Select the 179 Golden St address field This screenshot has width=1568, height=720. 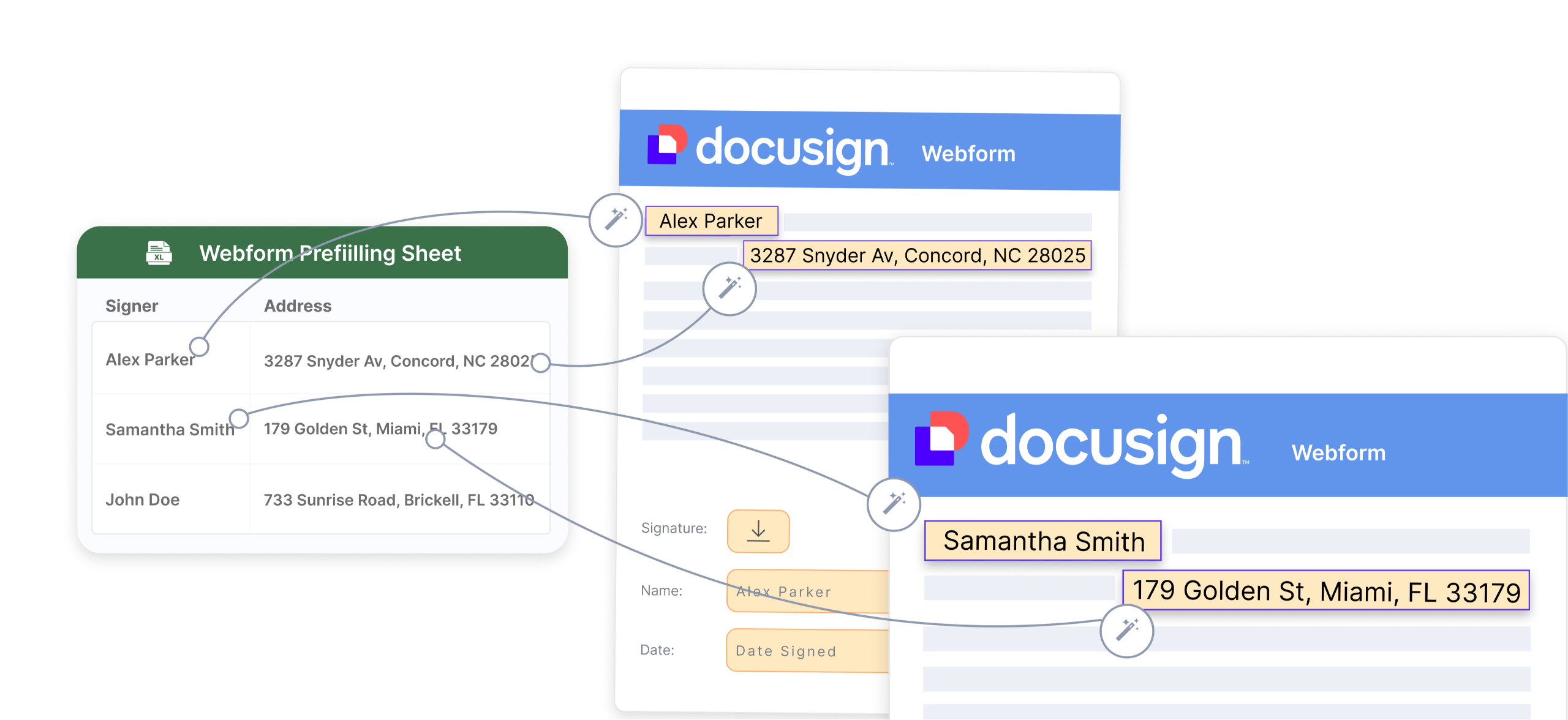(1325, 591)
